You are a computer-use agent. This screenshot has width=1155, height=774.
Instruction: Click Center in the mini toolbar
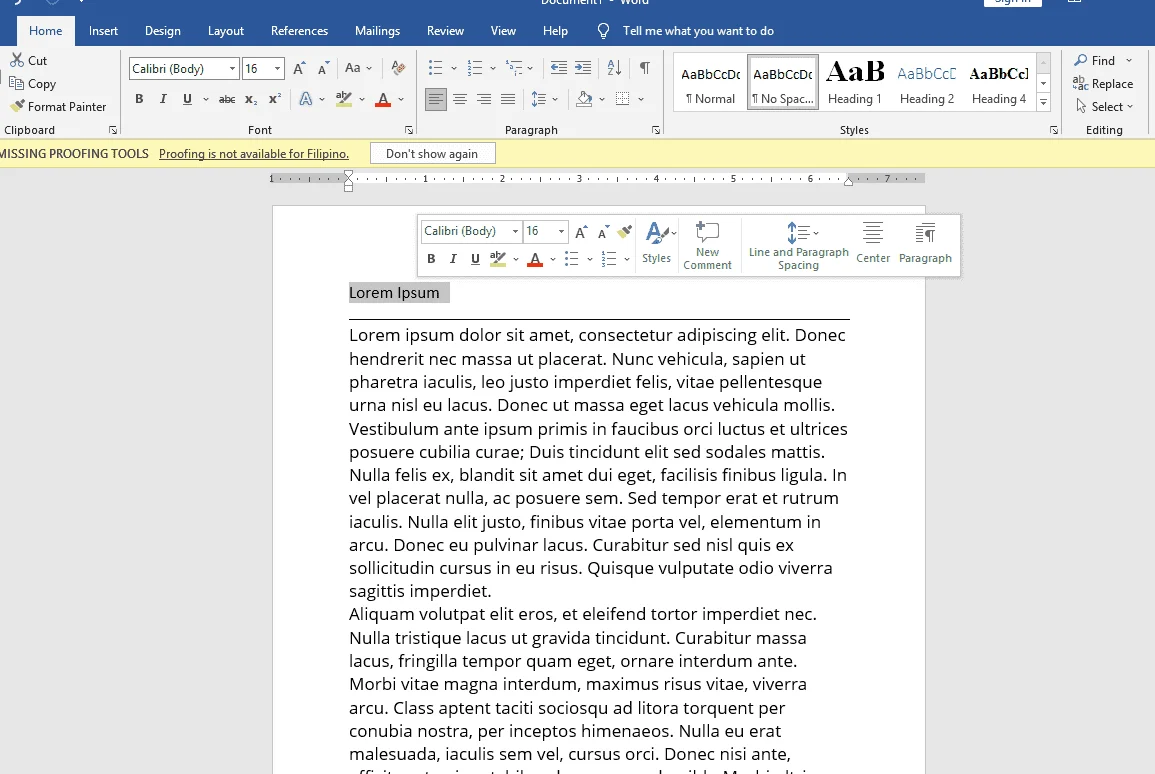pyautogui.click(x=873, y=242)
